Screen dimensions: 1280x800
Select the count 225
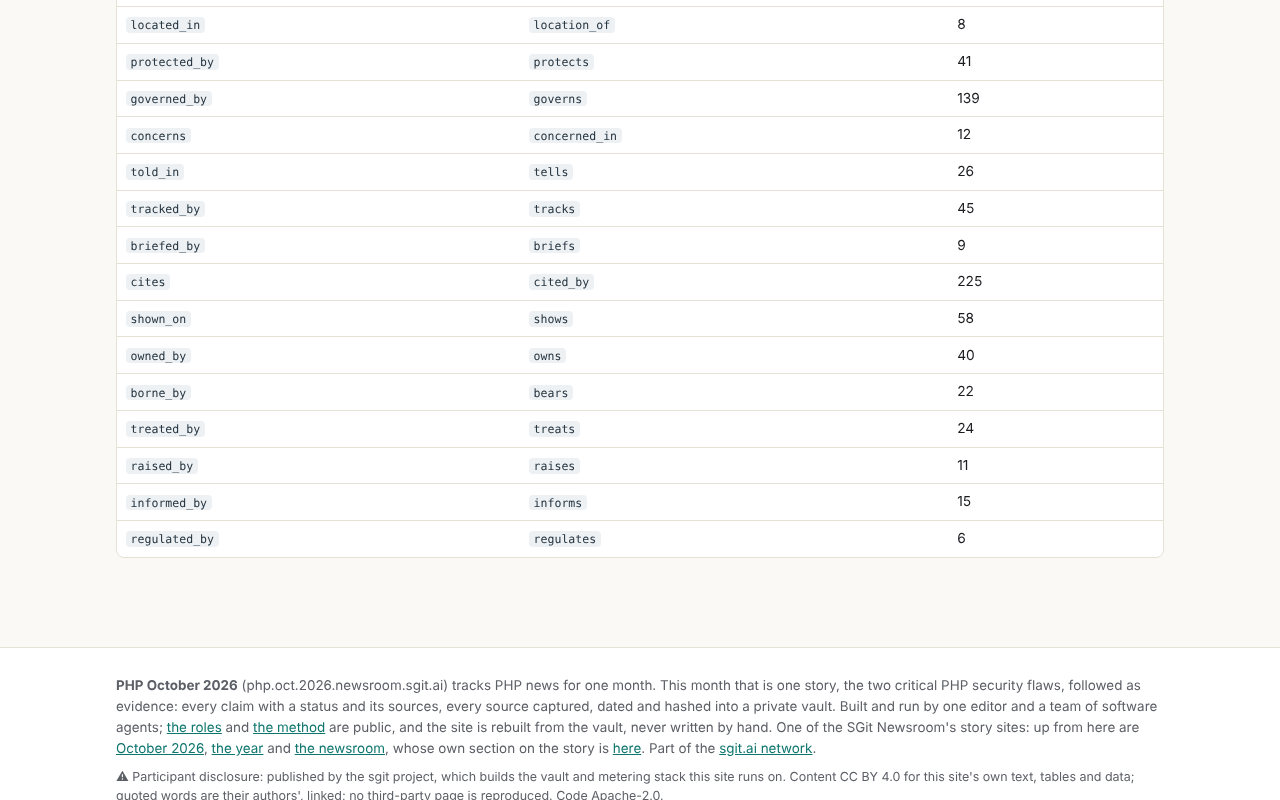[969, 281]
